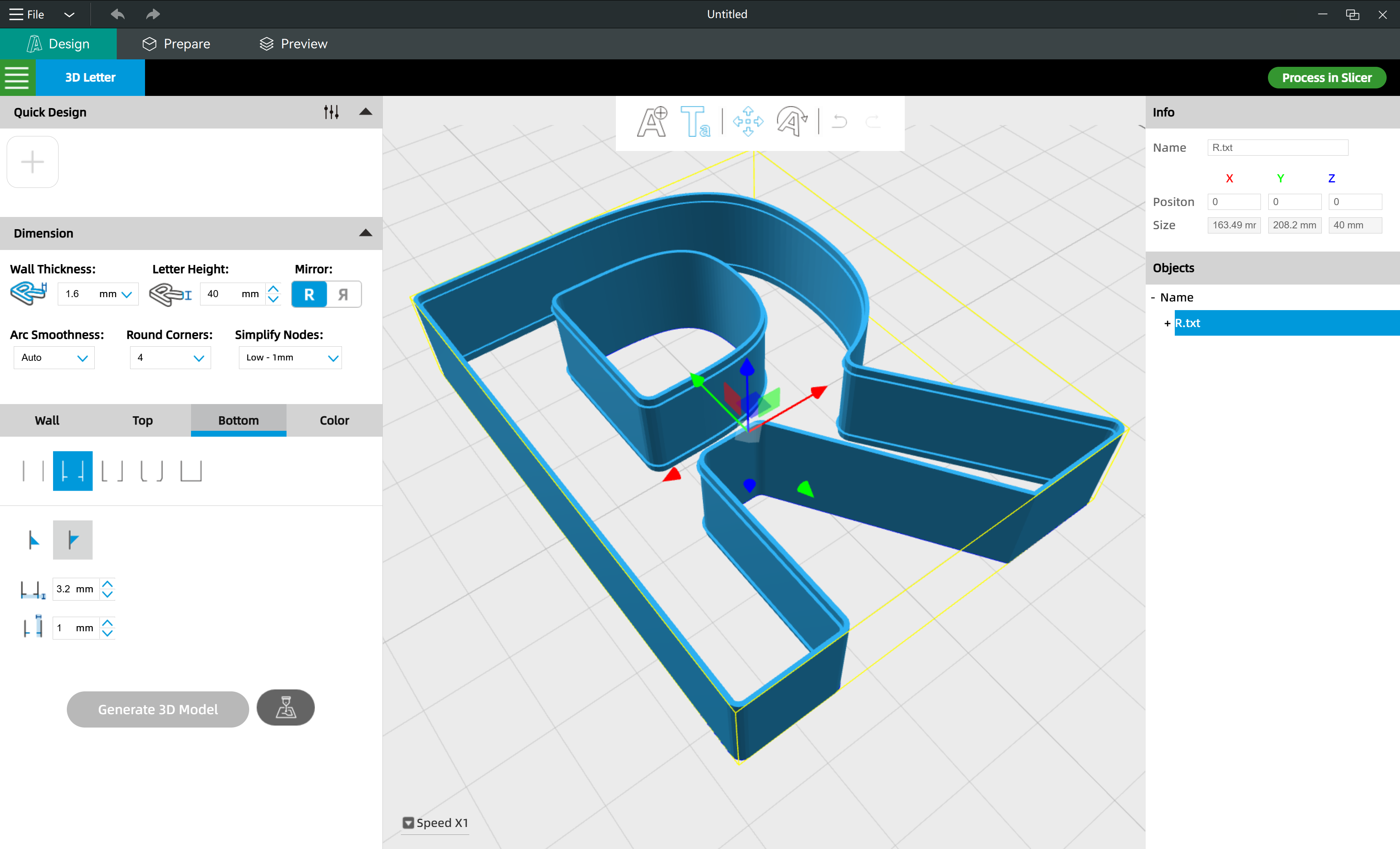This screenshot has height=849, width=1400.
Task: Switch to the Top tab
Action: pyautogui.click(x=143, y=421)
